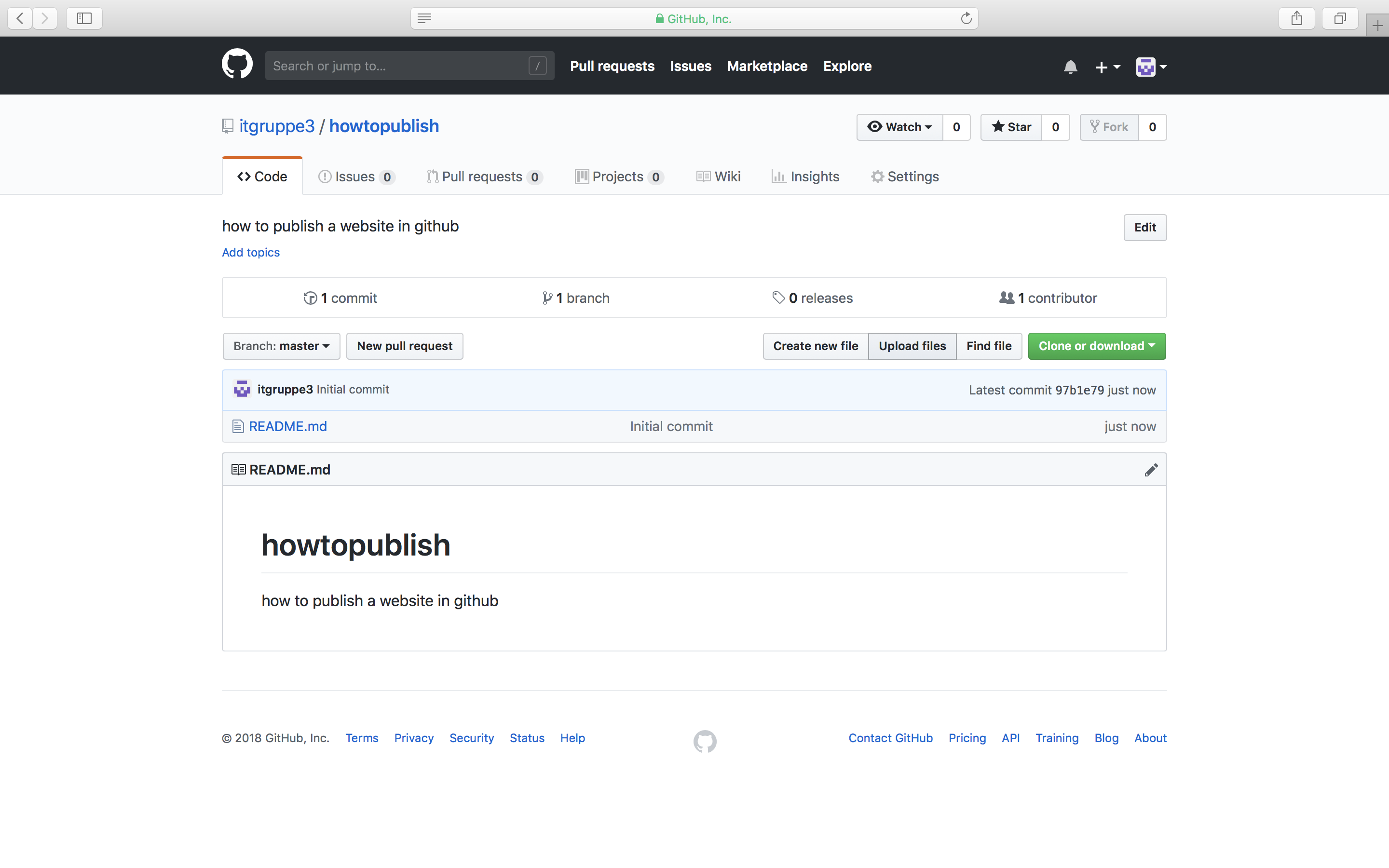Click the New pull request button
The height and width of the screenshot is (868, 1389).
[x=404, y=346]
